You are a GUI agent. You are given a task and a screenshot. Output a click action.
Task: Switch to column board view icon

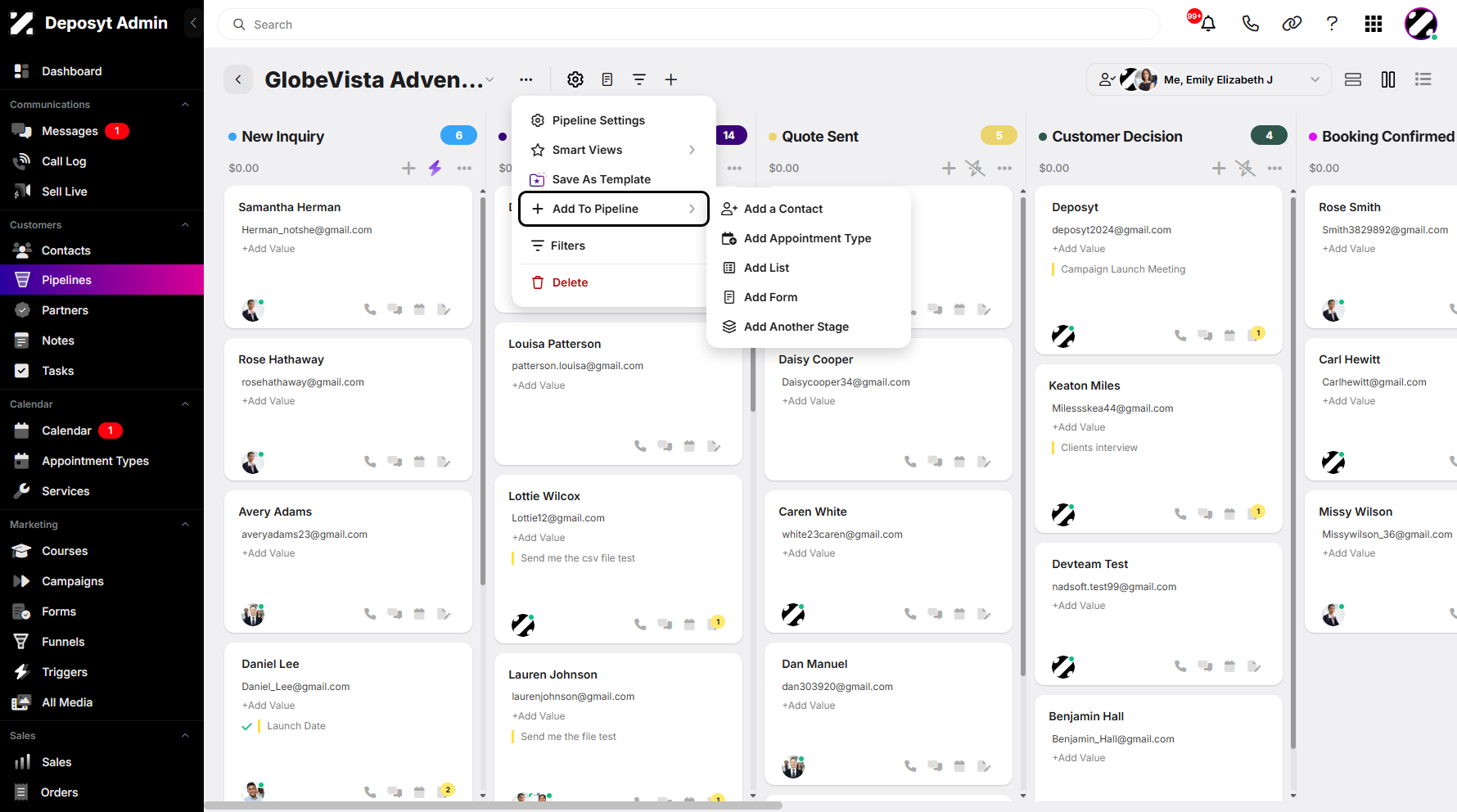point(1388,79)
